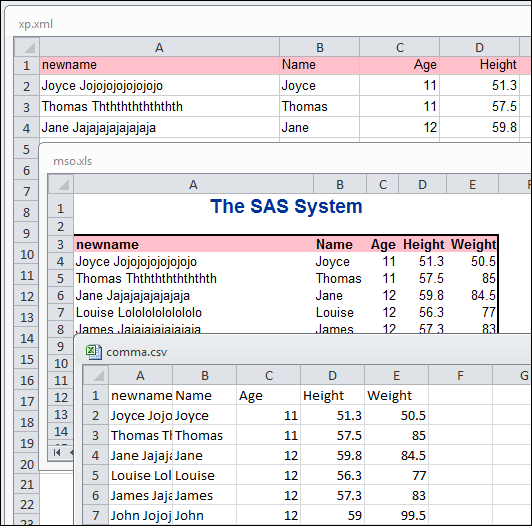Select Height cell D1 in comma.csv
Viewport: 532px width, 526px height.
tap(332, 395)
